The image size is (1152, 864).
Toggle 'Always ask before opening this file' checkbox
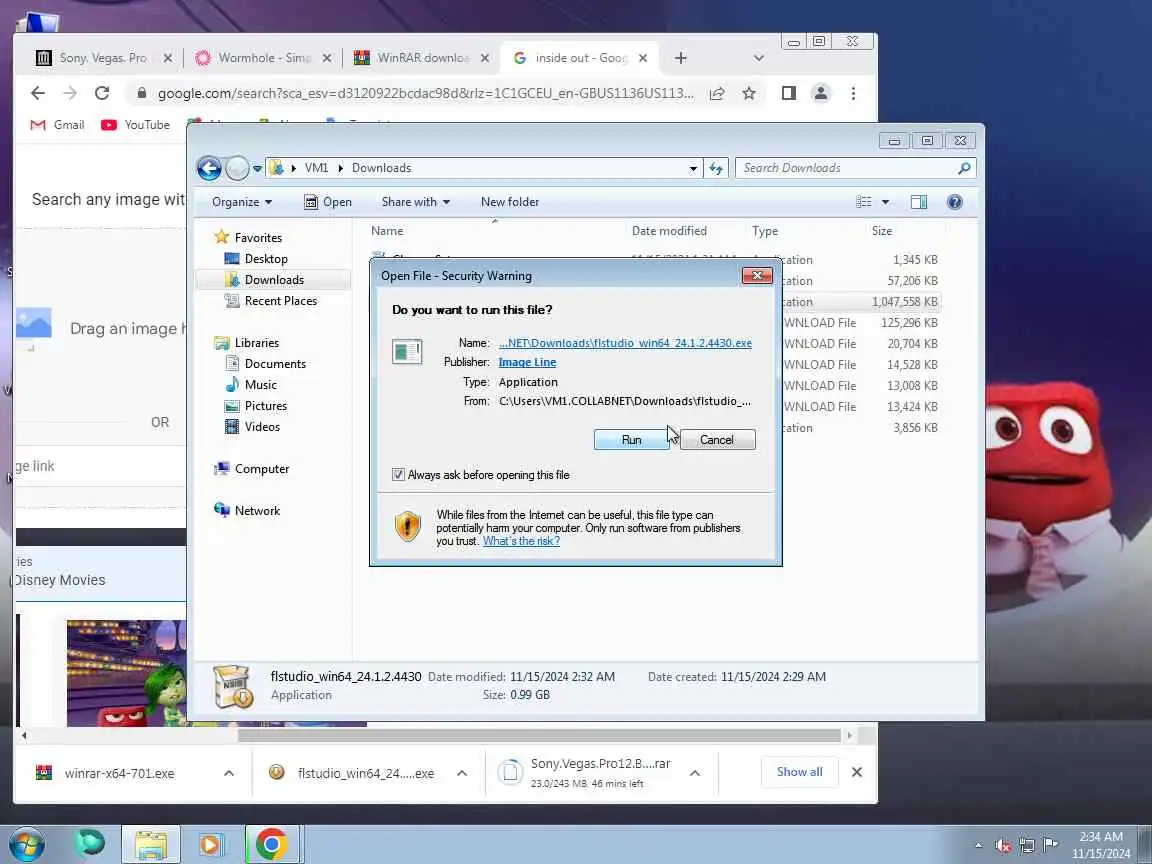click(x=398, y=475)
